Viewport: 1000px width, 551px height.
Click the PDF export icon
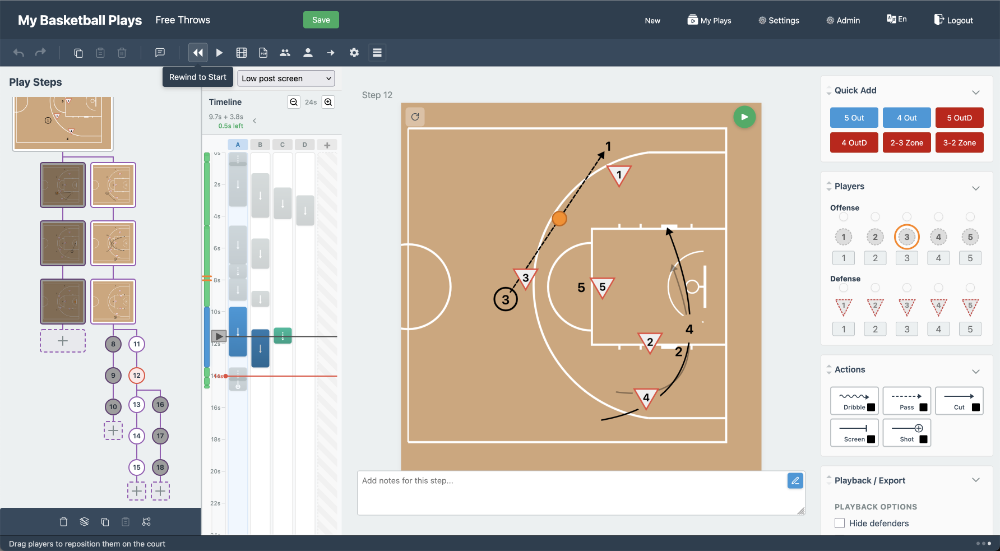(263, 53)
